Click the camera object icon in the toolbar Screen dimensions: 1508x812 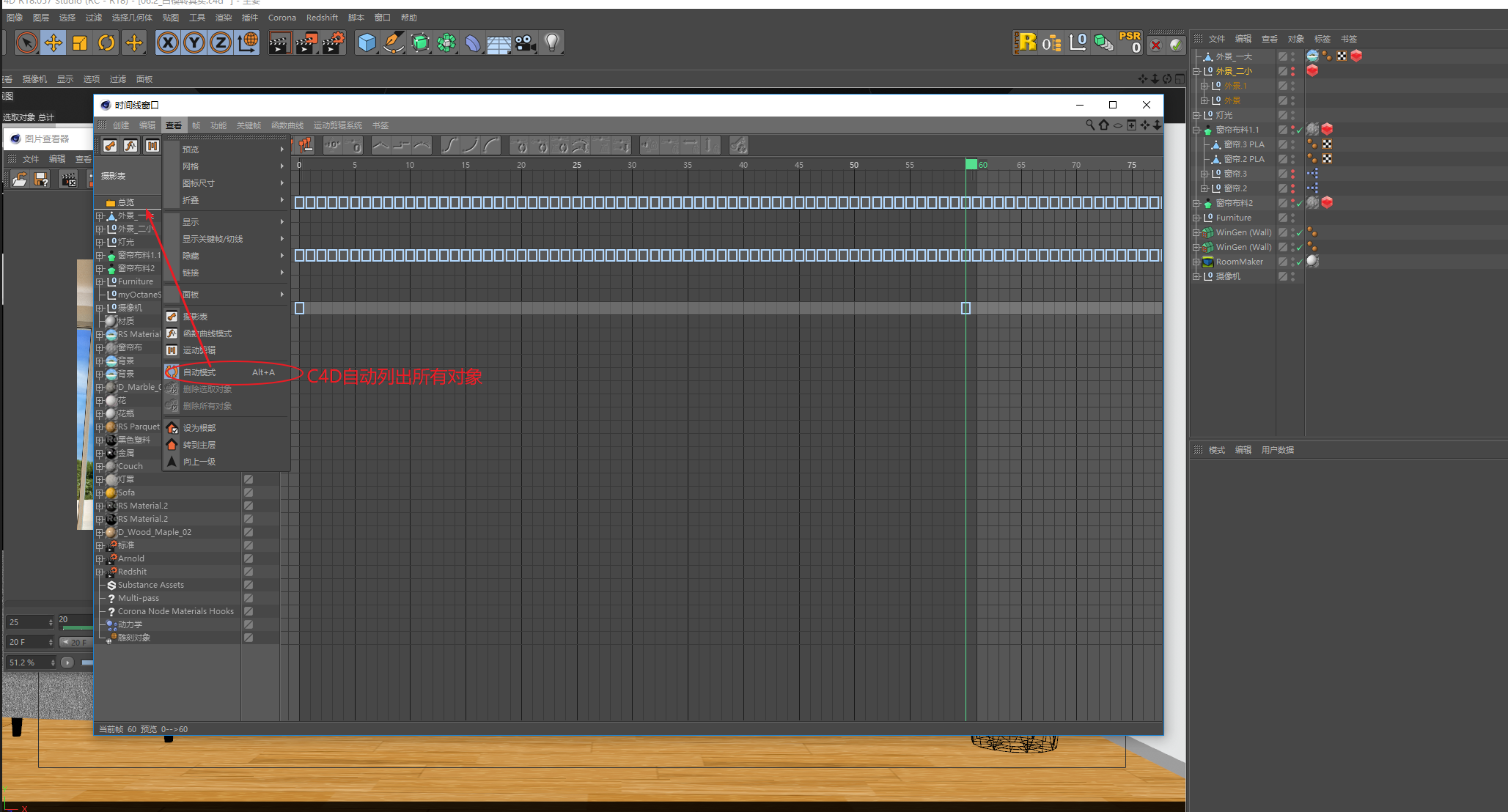[525, 43]
